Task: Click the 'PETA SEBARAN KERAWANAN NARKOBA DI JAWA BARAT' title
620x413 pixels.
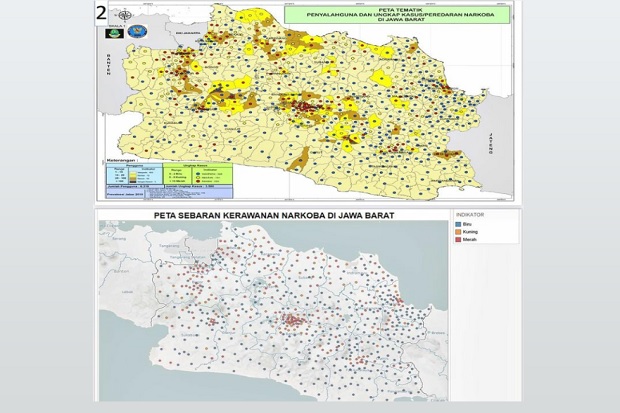Action: click(274, 216)
